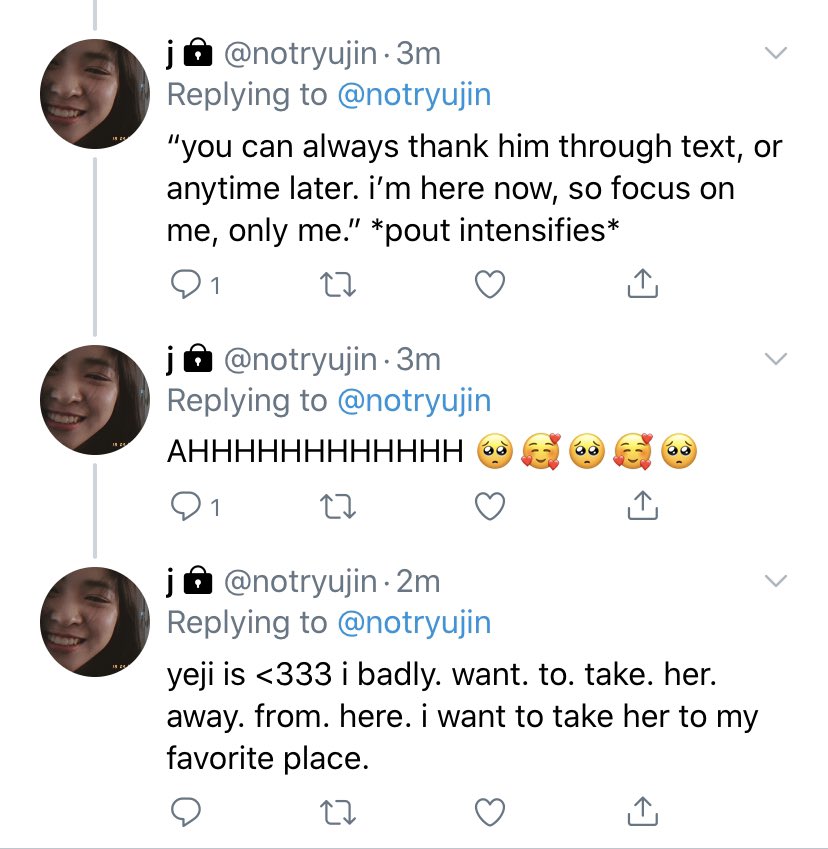Retweet the "yeji is <333" tweet
This screenshot has width=828, height=849.
point(337,812)
